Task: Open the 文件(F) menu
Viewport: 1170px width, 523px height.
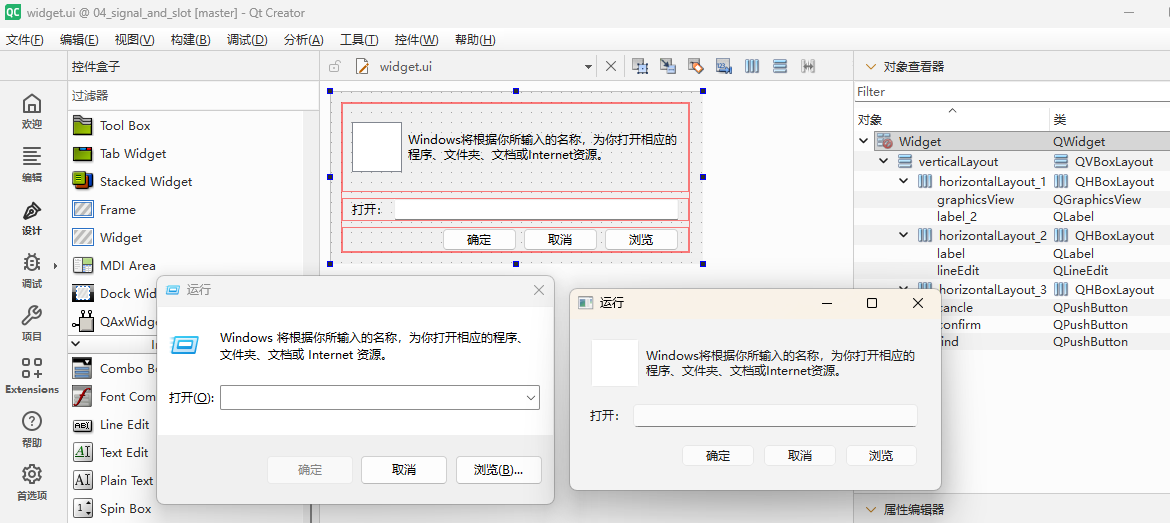Action: click(25, 40)
